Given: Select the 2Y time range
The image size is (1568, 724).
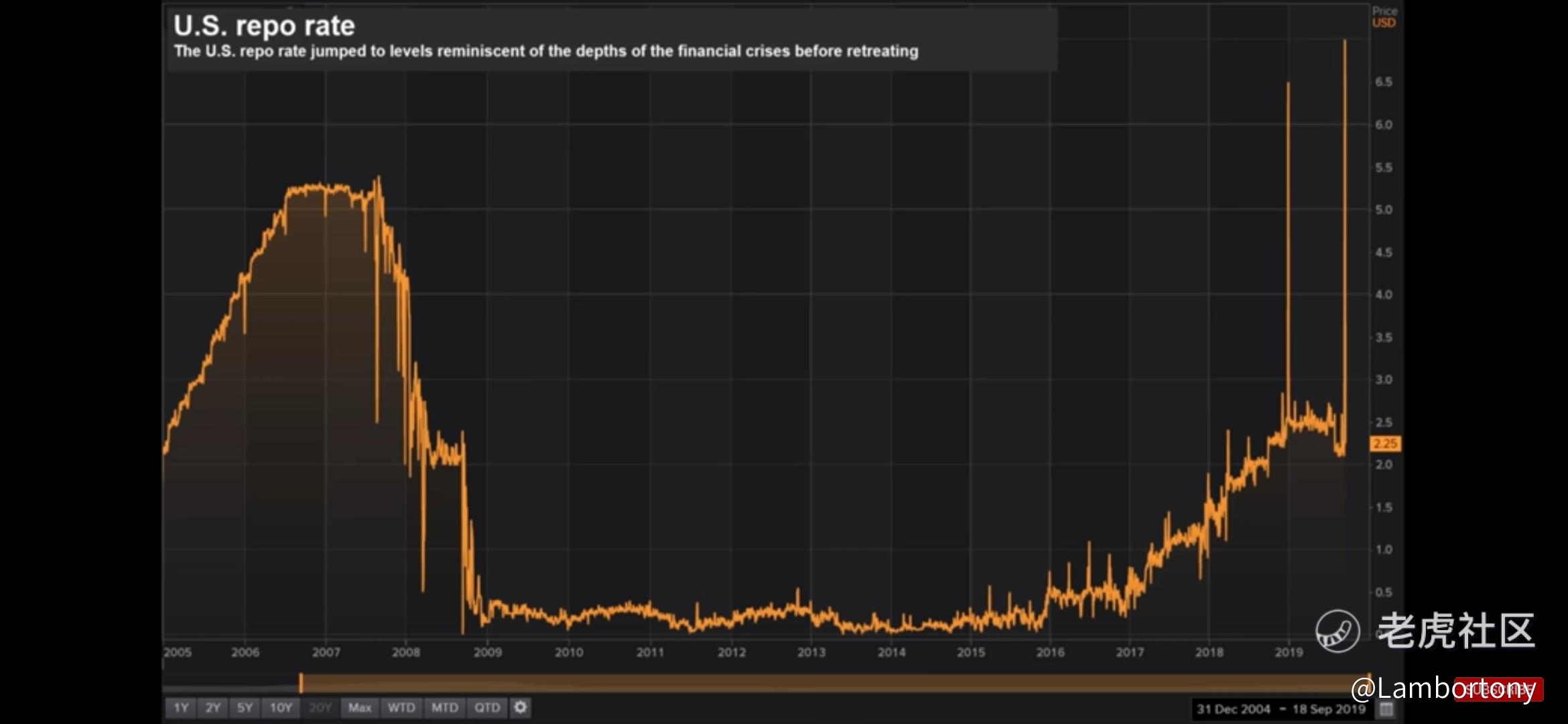Looking at the screenshot, I should tap(213, 707).
